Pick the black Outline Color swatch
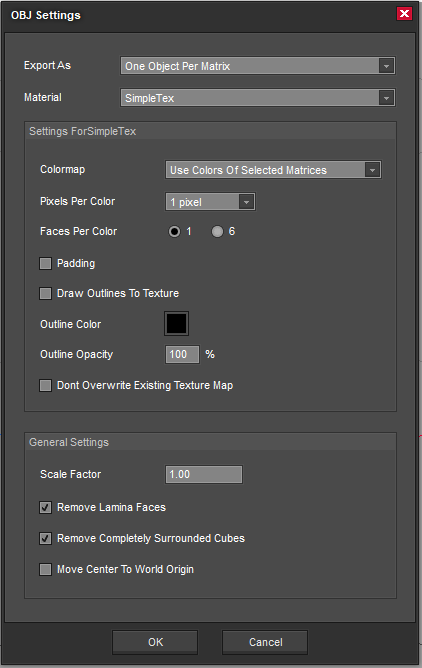The width and height of the screenshot is (422, 668). [x=176, y=324]
